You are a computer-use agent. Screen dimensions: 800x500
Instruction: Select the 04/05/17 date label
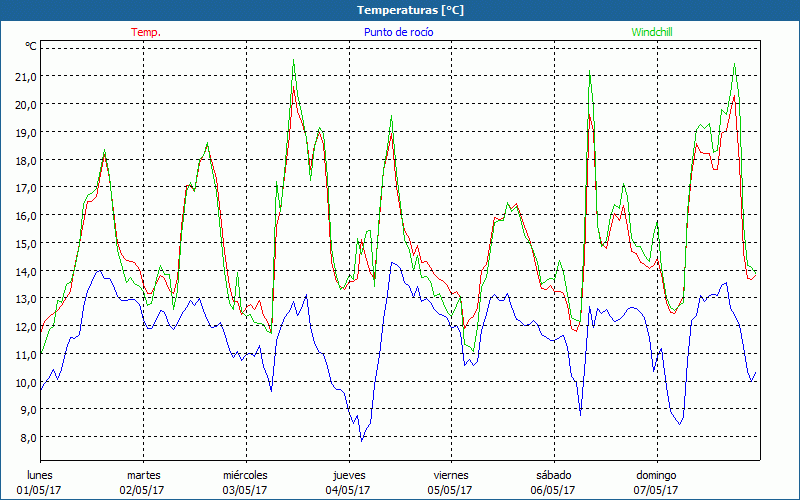[348, 490]
